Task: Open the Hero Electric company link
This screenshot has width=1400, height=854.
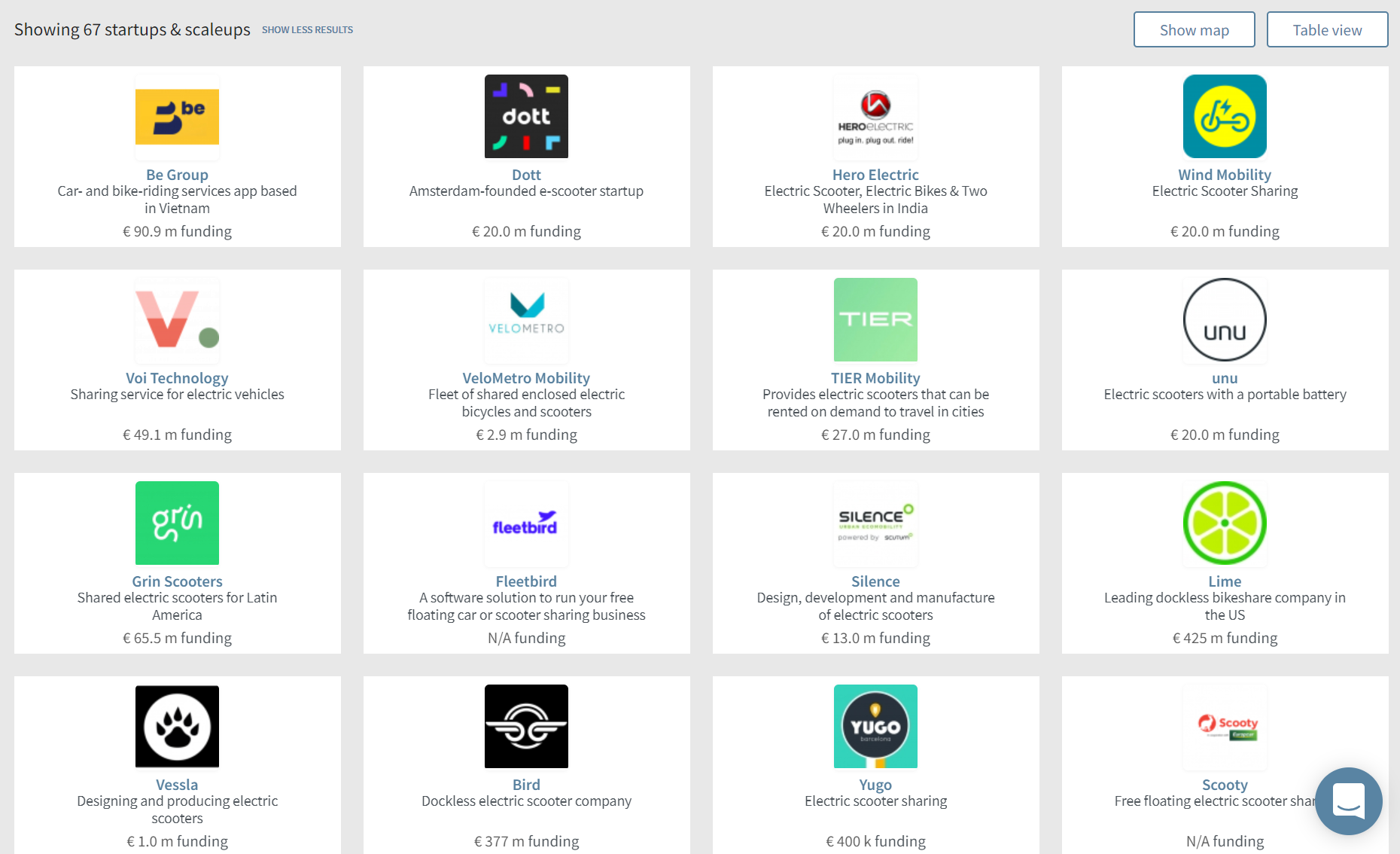Action: pos(875,175)
